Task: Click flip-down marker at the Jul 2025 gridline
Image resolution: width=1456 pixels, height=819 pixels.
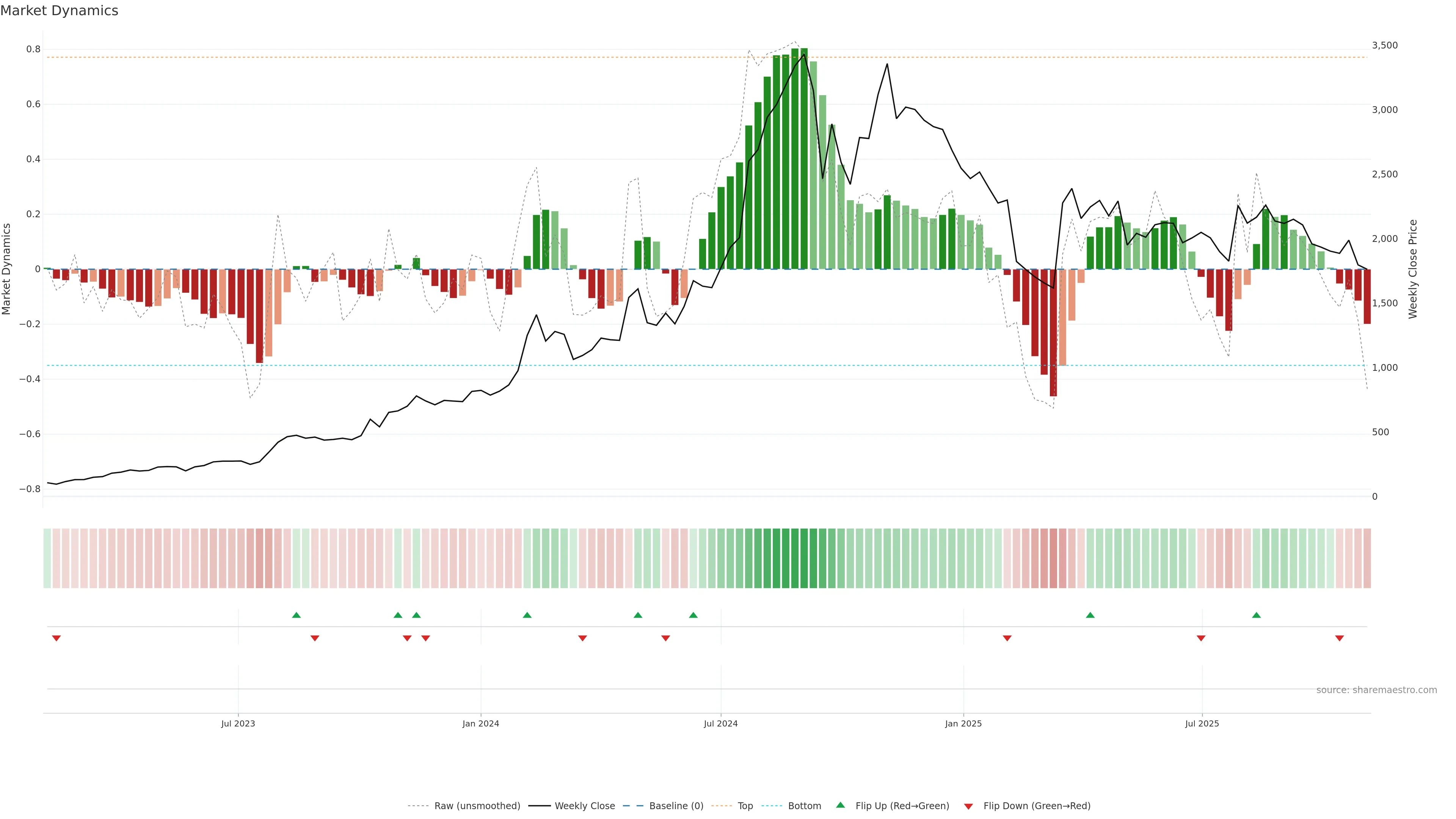Action: click(1200, 638)
